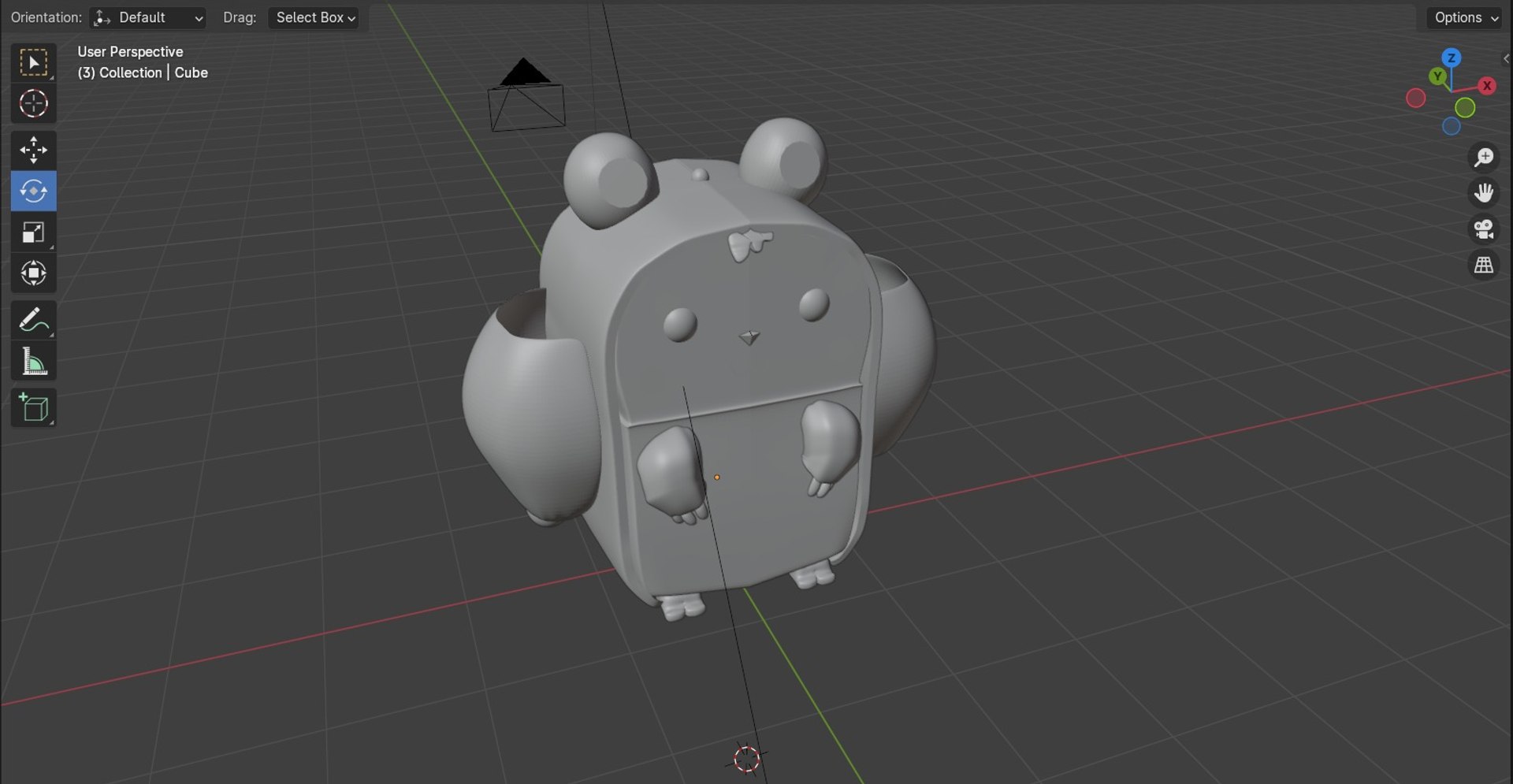Screen dimensions: 1513x784
Task: Click the 'User Perspective' text
Action: (130, 52)
